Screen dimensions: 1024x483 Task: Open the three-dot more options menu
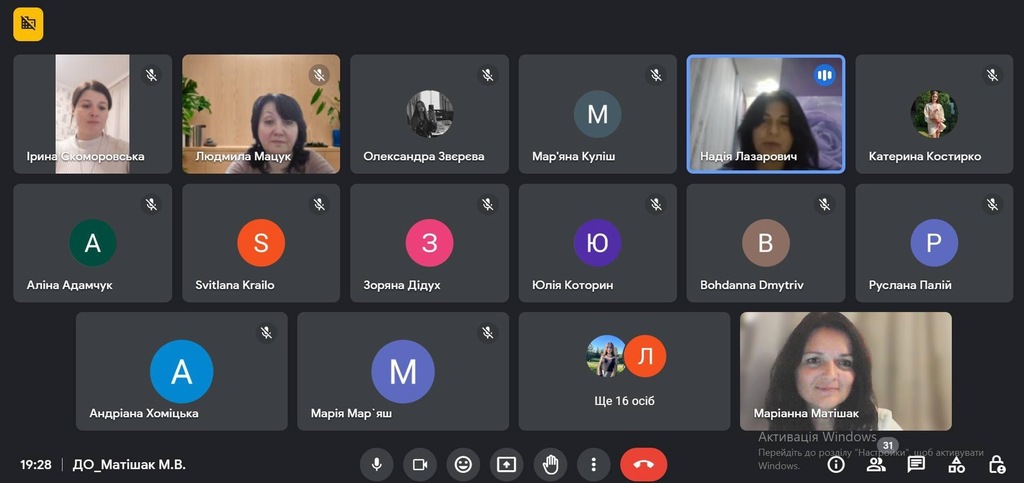(x=593, y=464)
